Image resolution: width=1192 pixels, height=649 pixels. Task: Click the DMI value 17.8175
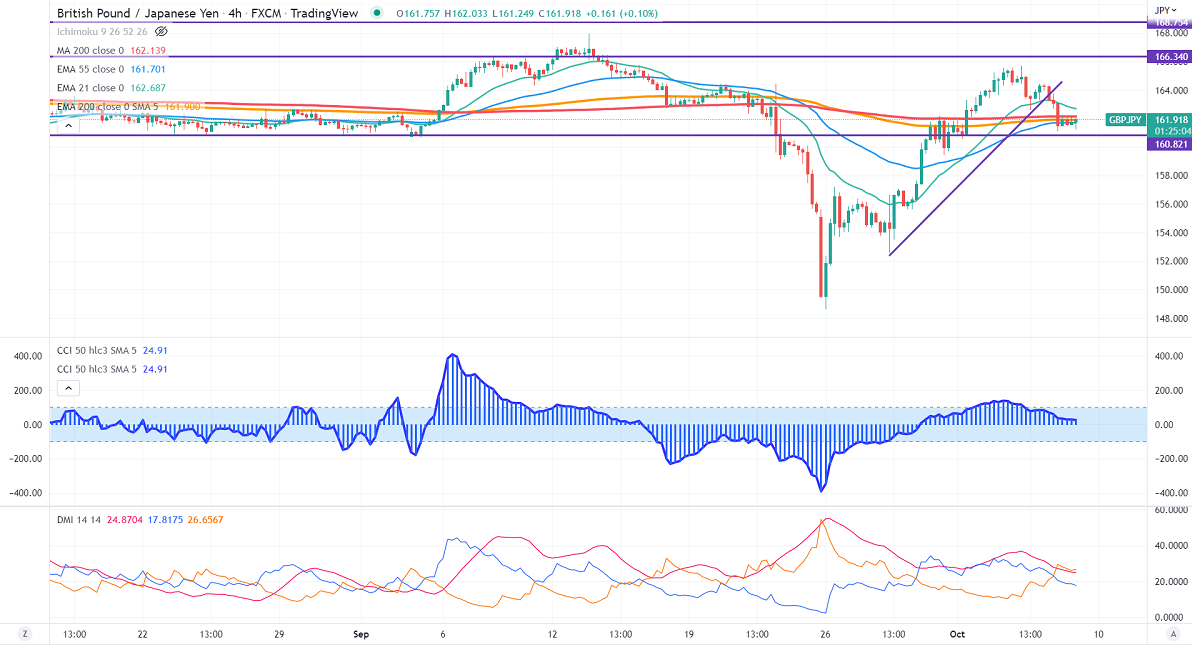(x=166, y=520)
